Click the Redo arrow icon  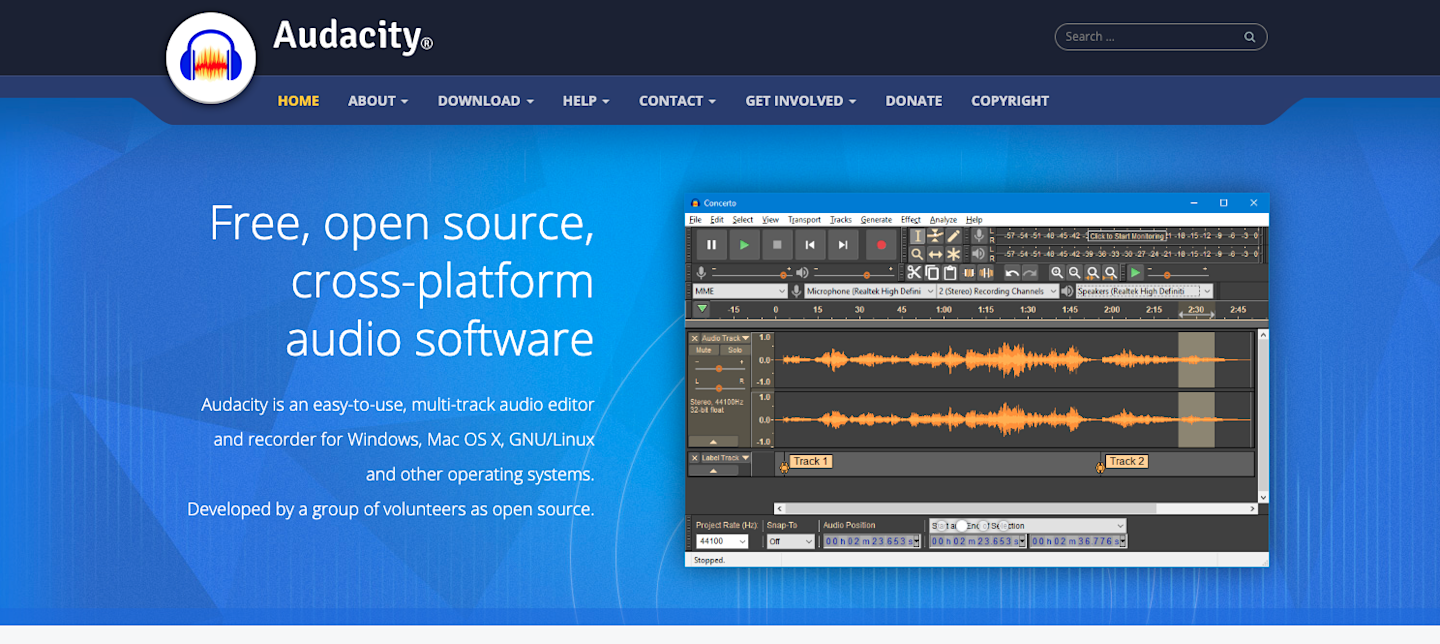(x=1030, y=273)
